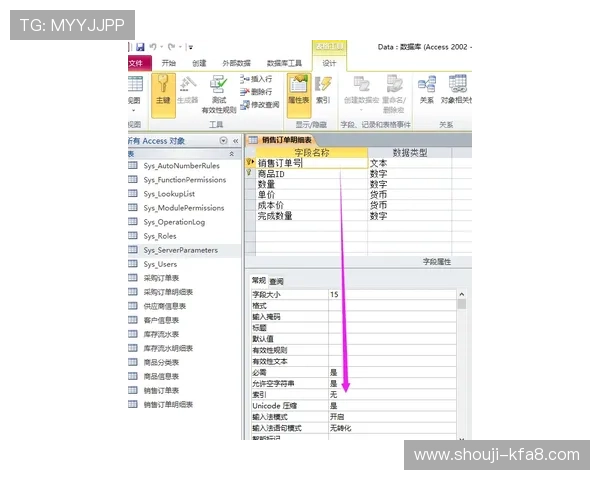600x480 pixels.
Task: Click the 修改查阅 button
Action: (259, 104)
